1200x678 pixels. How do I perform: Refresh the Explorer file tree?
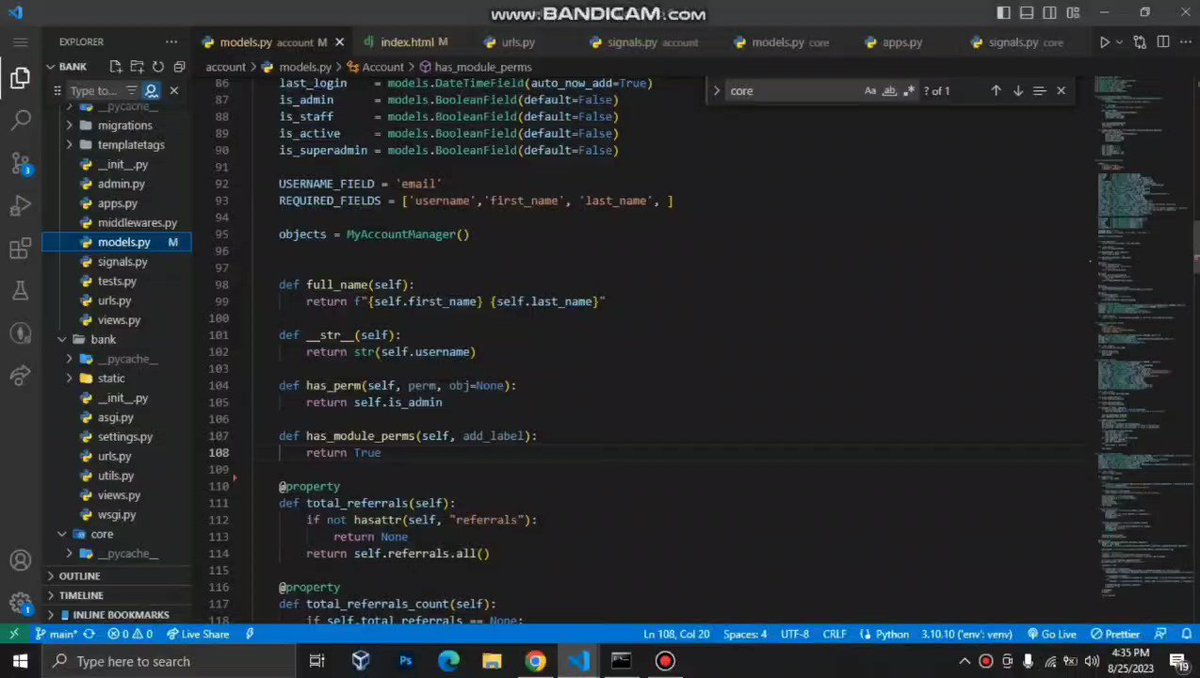pyautogui.click(x=158, y=67)
